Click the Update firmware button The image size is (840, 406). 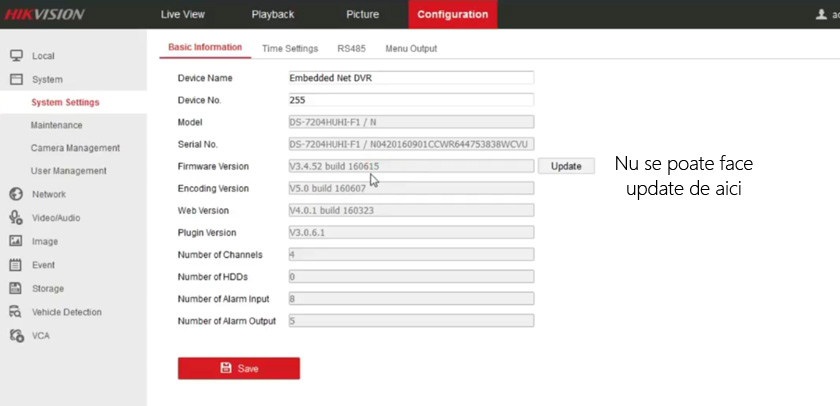tap(566, 166)
